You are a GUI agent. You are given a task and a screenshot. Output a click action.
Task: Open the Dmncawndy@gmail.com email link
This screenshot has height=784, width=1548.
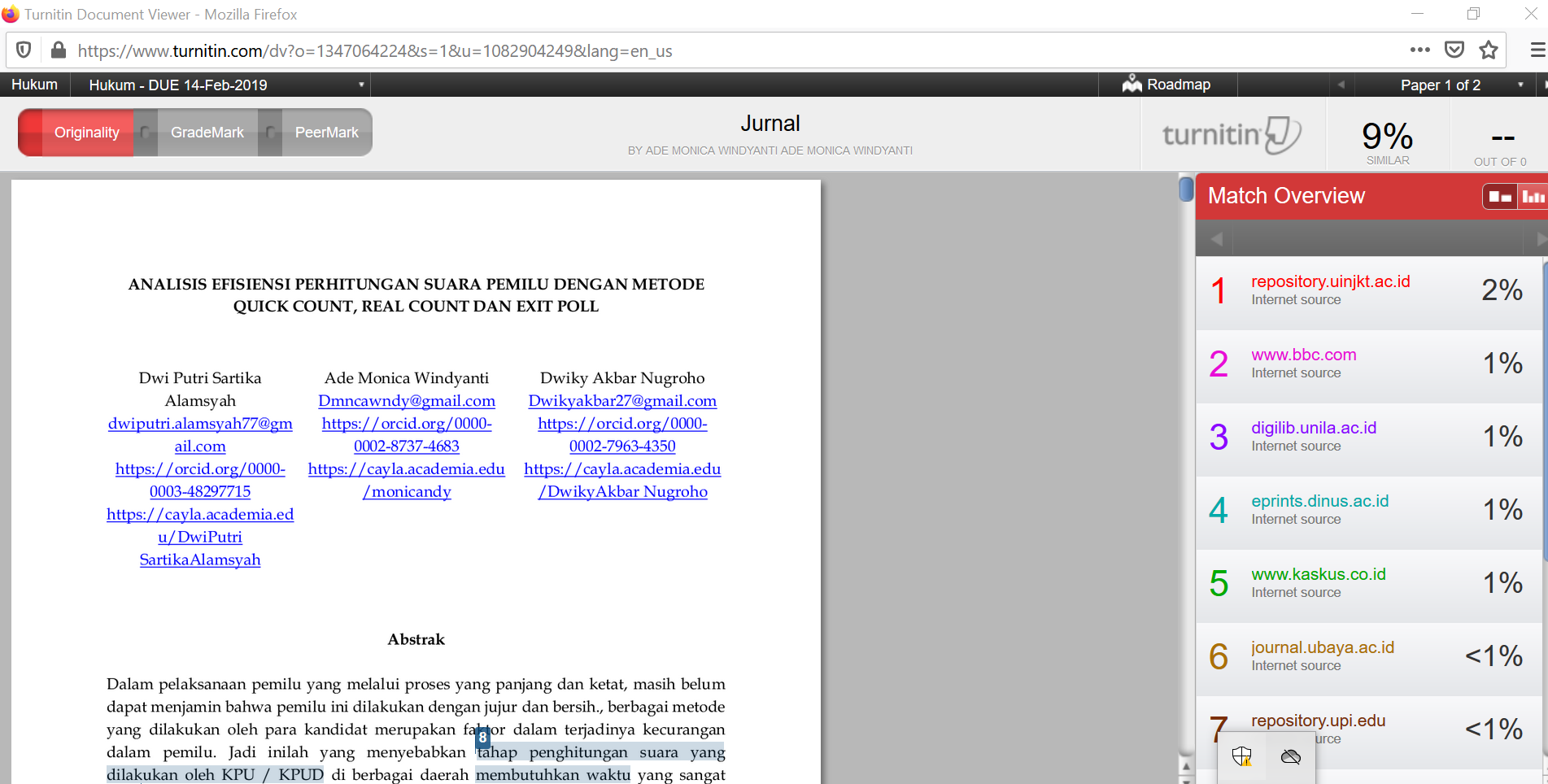[x=407, y=401]
